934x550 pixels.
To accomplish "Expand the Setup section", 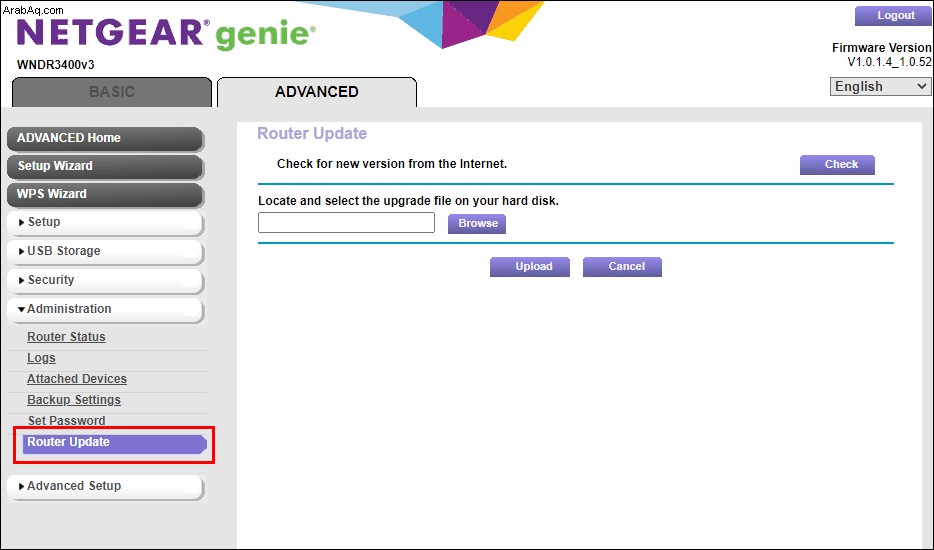I will [105, 222].
